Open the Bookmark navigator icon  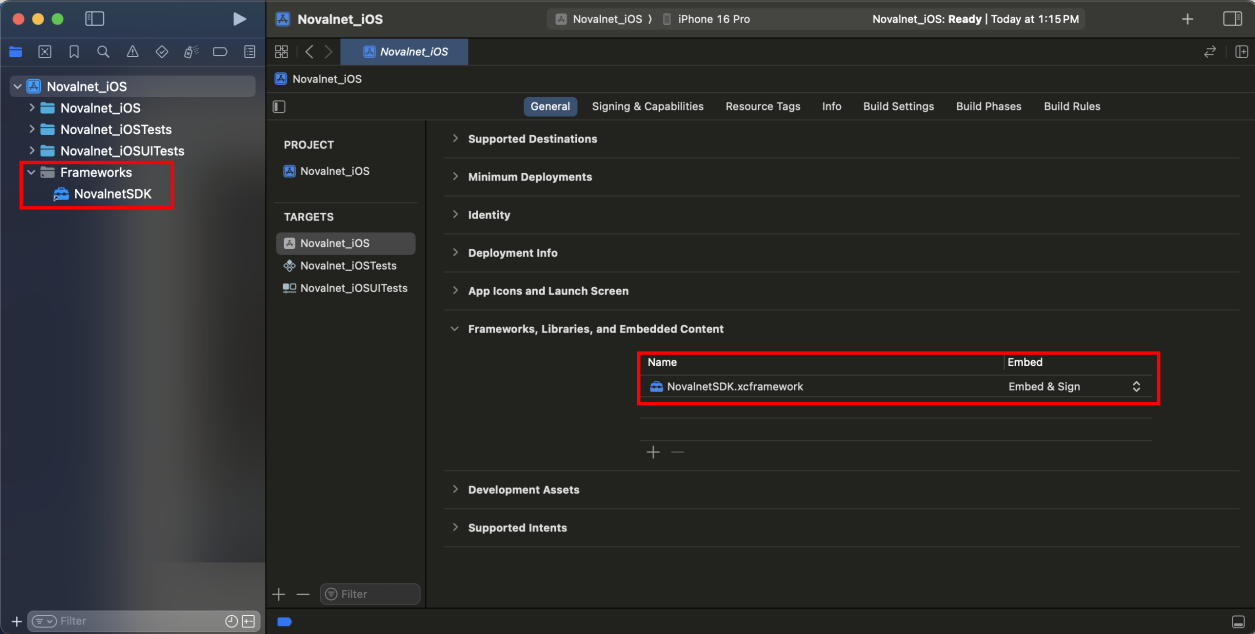tap(74, 52)
